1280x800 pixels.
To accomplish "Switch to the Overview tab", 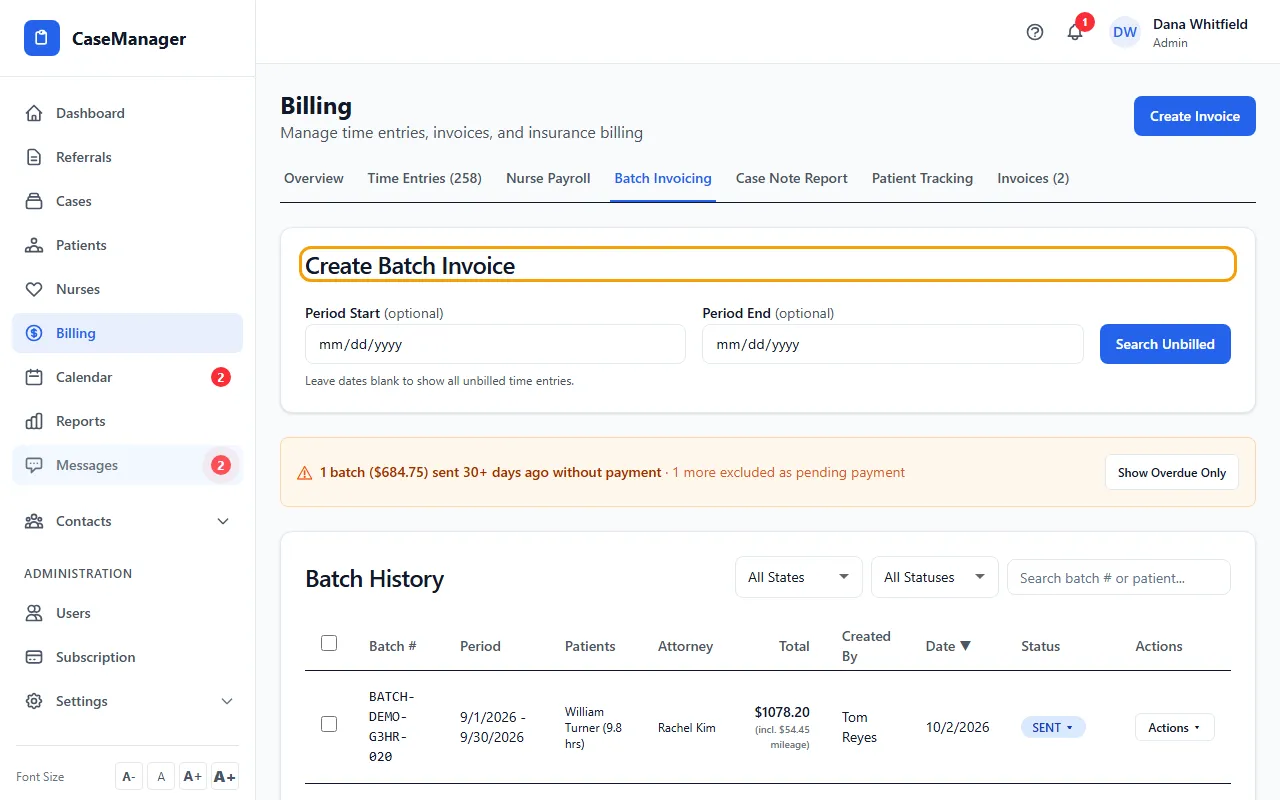I will tap(314, 178).
